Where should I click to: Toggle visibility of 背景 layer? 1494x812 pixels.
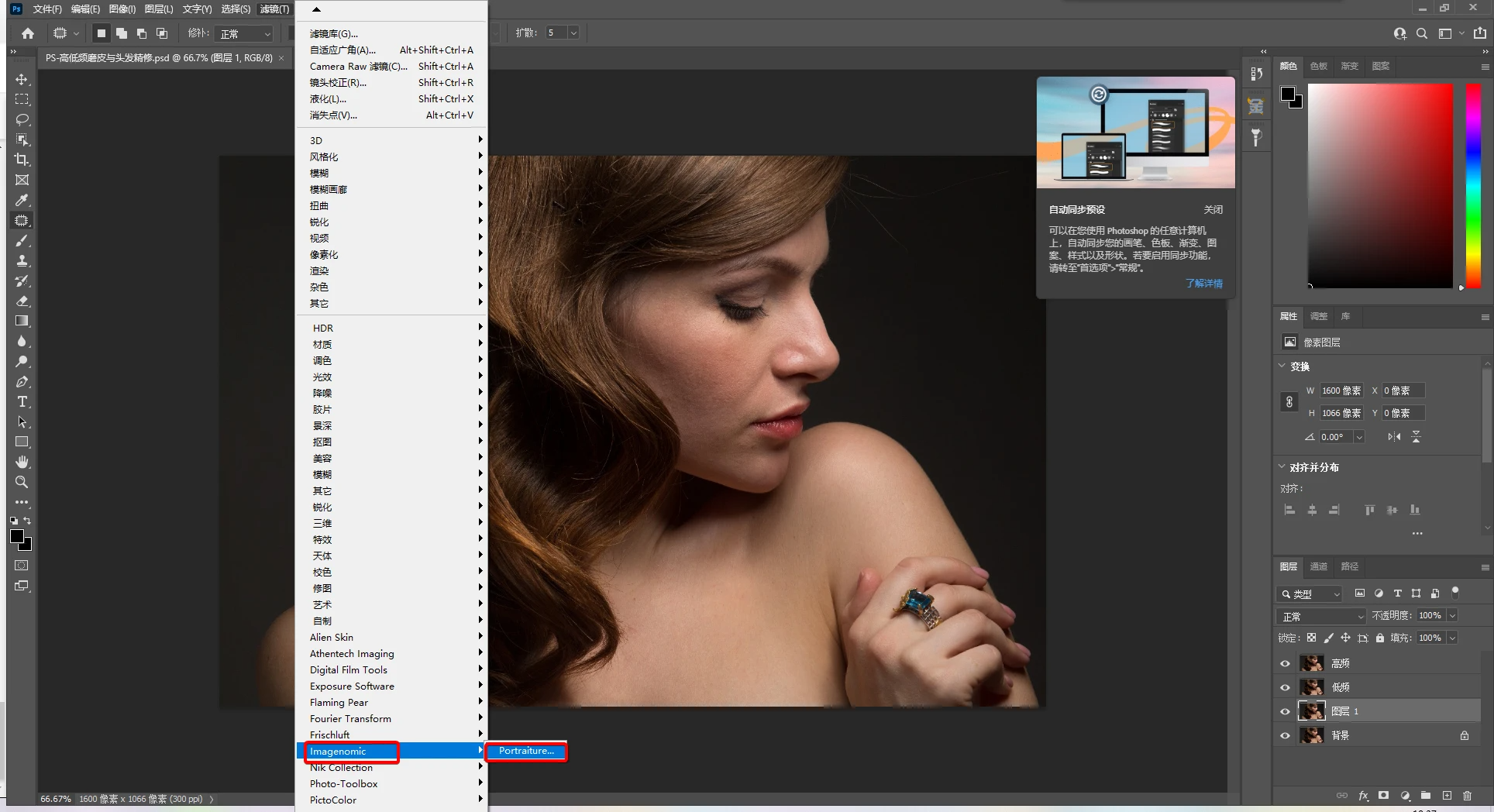(x=1285, y=735)
